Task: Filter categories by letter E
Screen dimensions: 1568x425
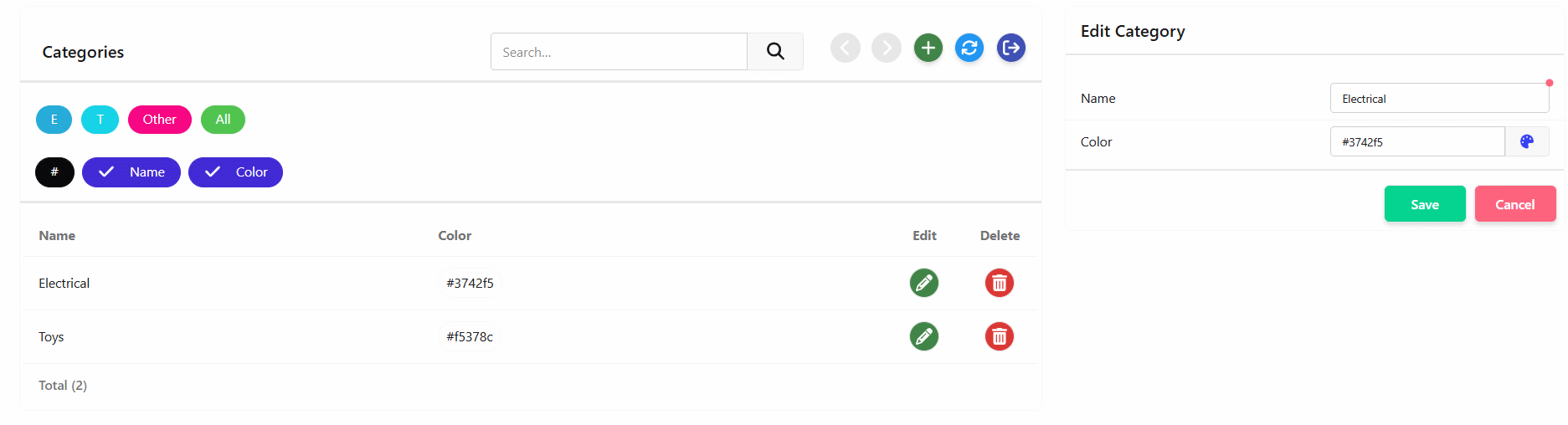Action: (x=54, y=120)
